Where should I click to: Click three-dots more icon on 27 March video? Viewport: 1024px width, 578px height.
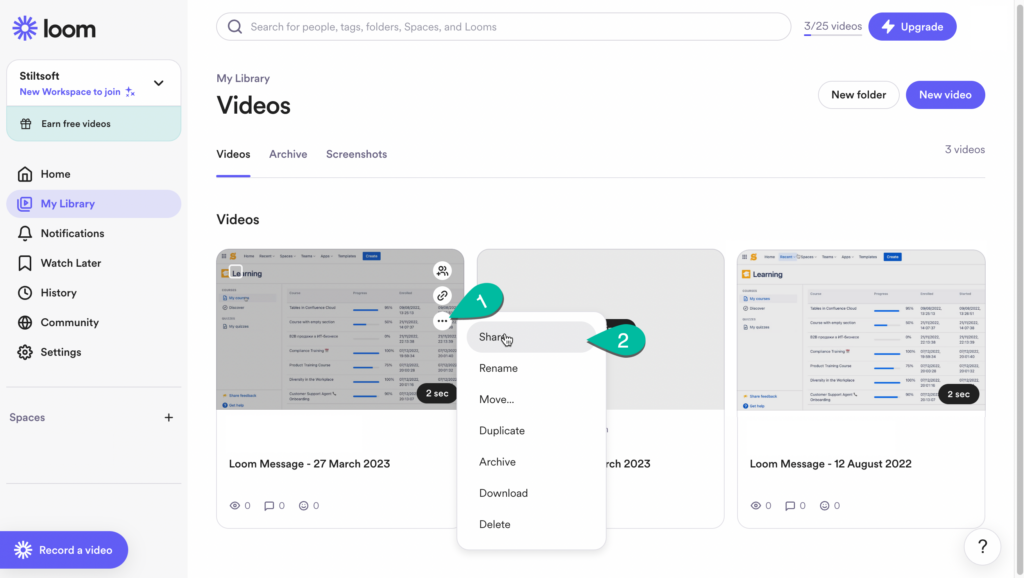(442, 321)
